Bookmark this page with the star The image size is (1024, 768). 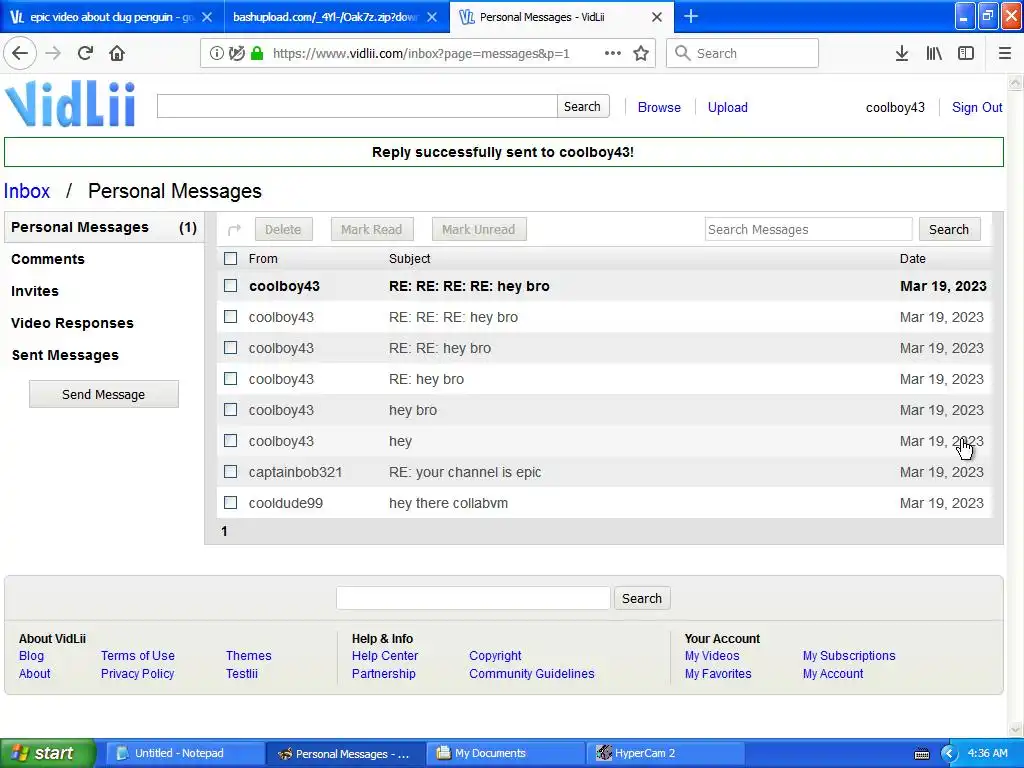click(641, 54)
